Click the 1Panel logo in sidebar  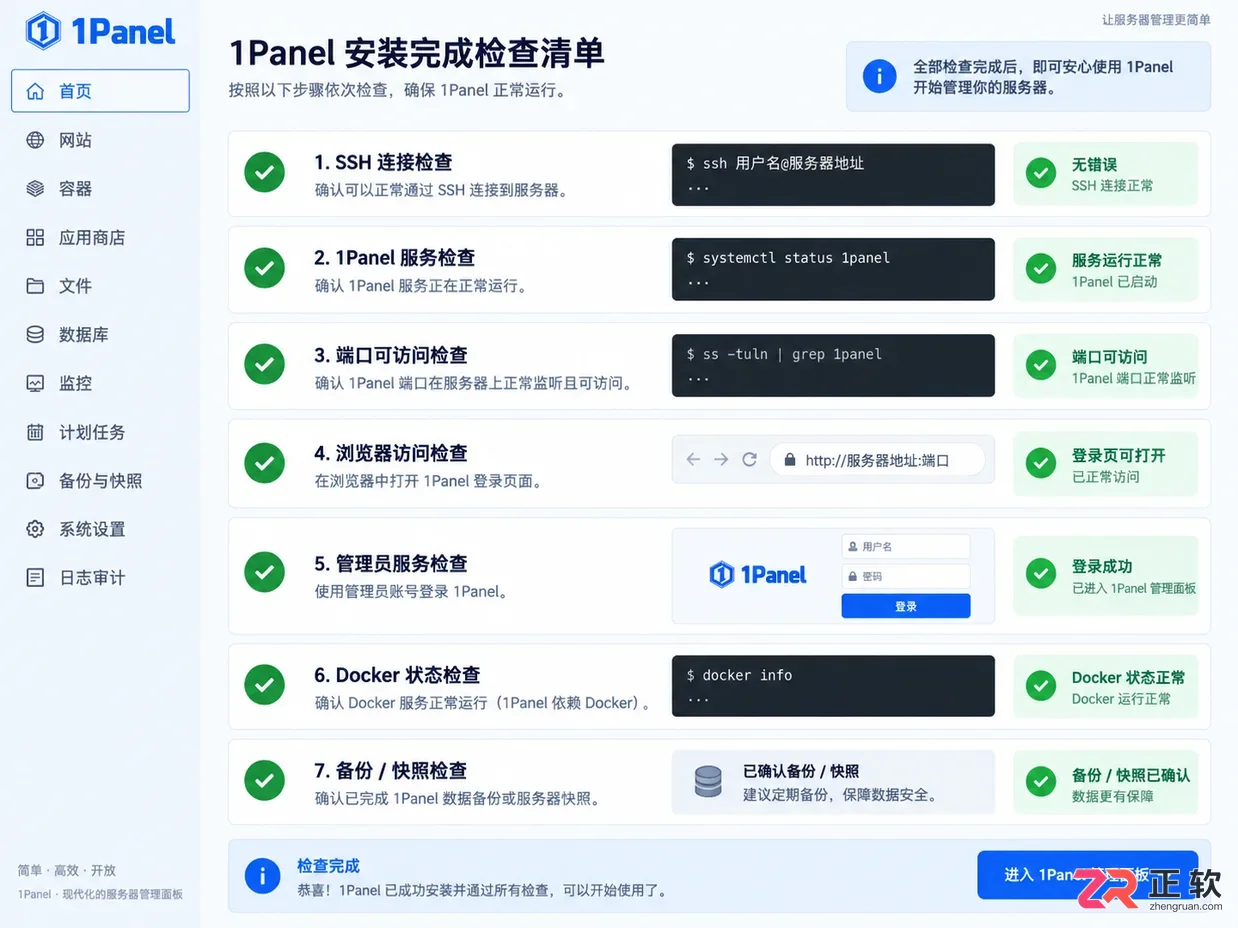click(100, 31)
